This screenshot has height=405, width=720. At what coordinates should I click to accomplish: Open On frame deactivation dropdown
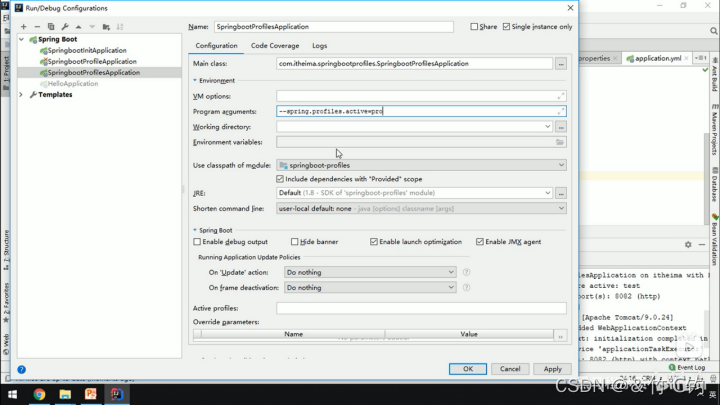pos(451,287)
